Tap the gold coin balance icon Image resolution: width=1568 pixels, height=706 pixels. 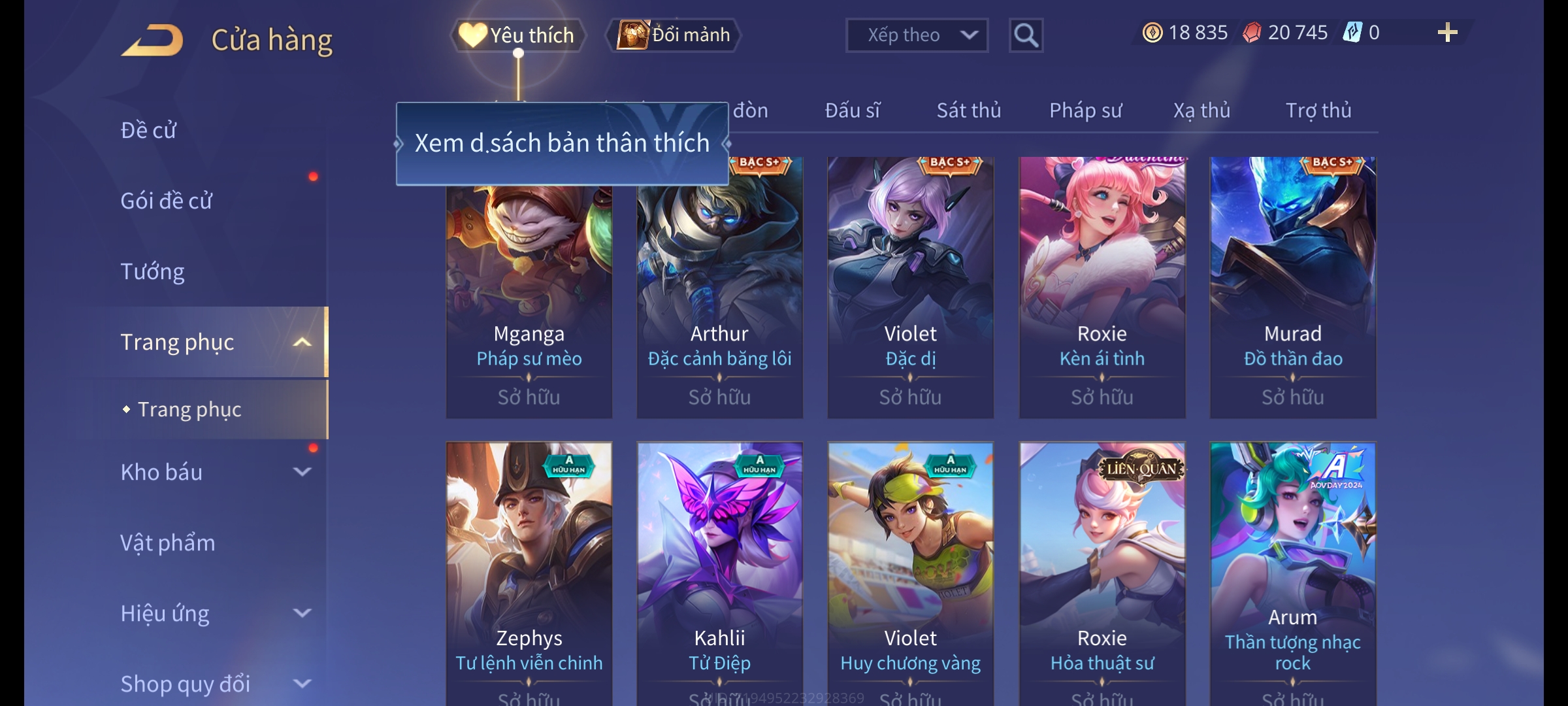click(x=1152, y=33)
